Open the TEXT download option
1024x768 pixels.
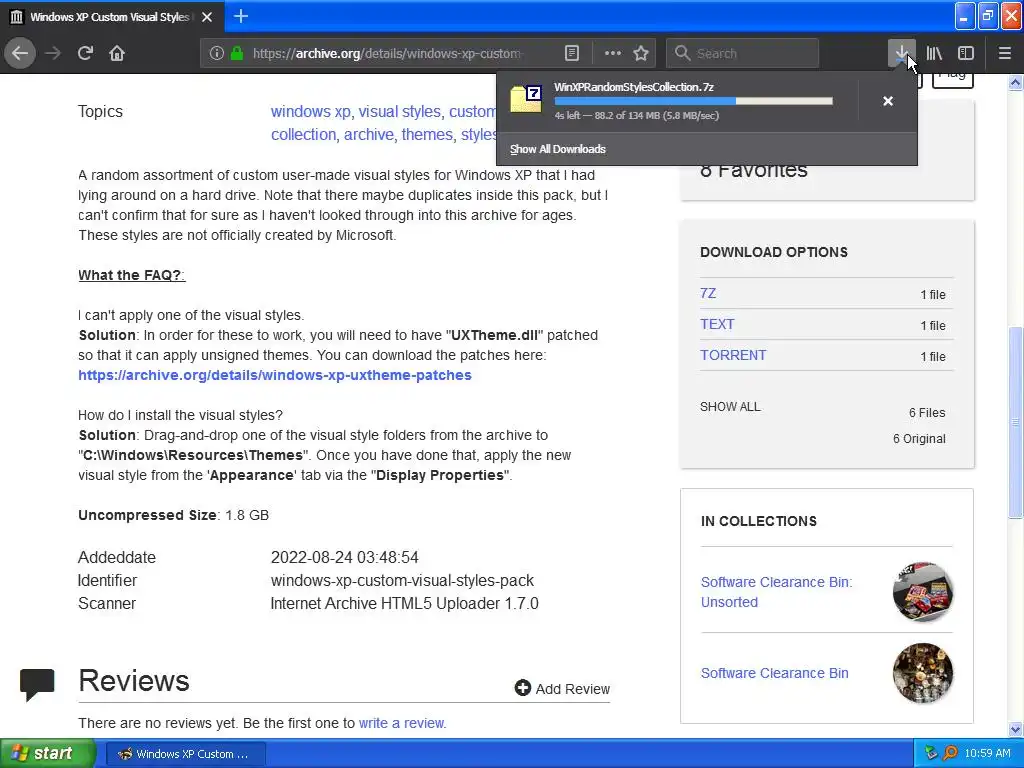pos(717,324)
